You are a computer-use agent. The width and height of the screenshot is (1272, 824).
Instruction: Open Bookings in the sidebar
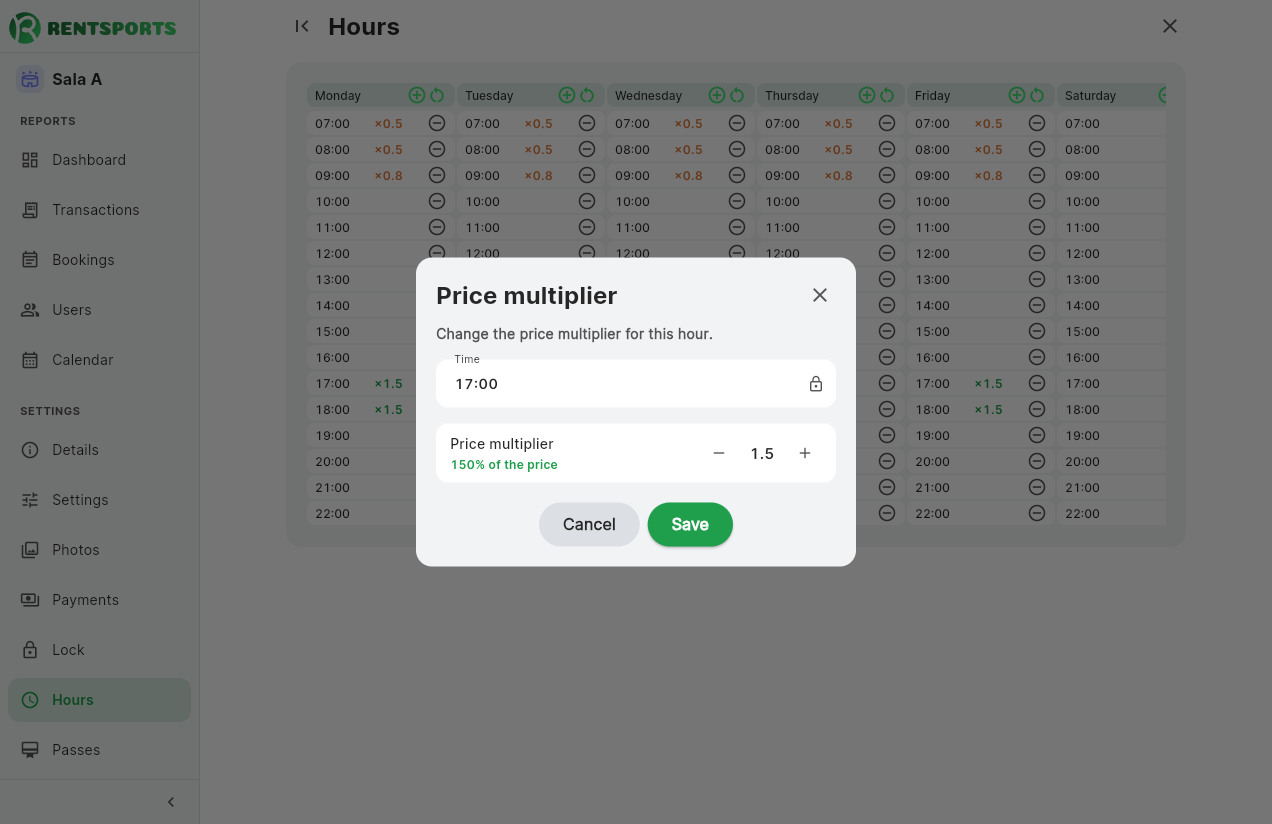pyautogui.click(x=99, y=260)
